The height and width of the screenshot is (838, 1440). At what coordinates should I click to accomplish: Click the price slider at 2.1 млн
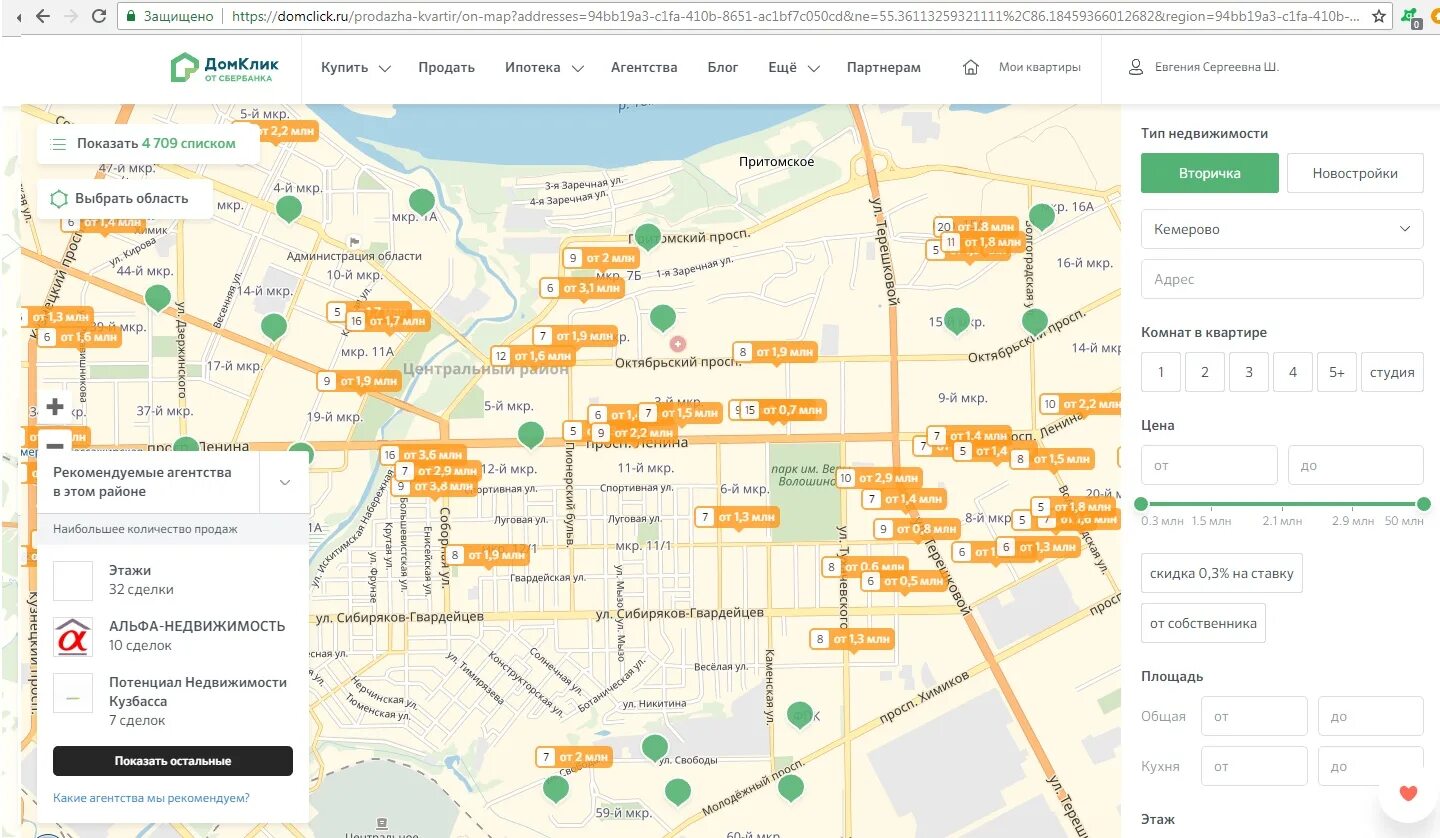point(1283,504)
